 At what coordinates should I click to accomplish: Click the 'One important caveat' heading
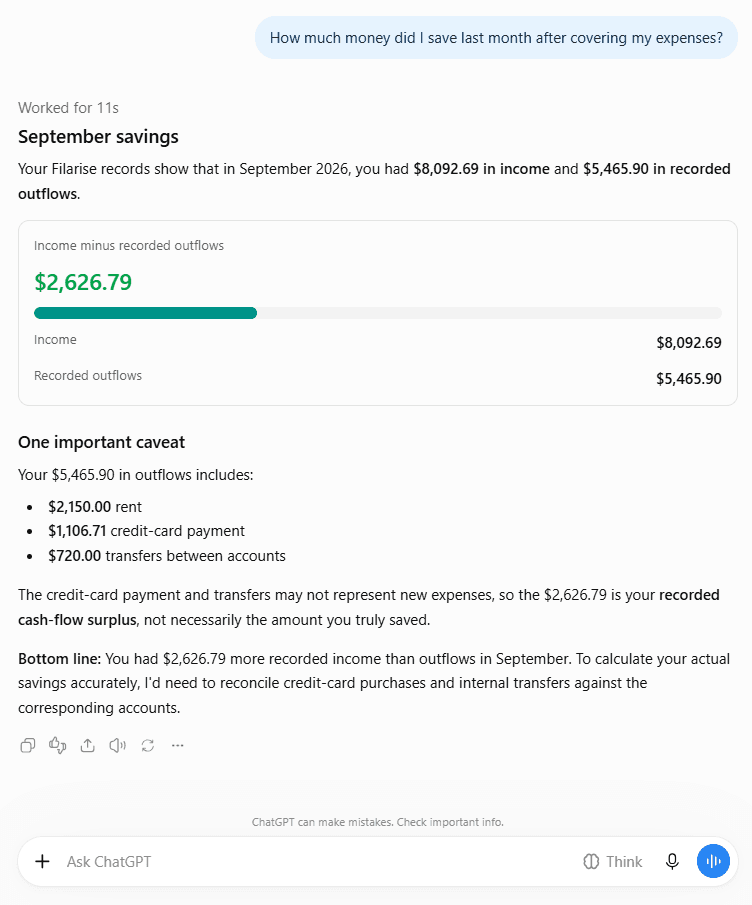pyautogui.click(x=102, y=442)
